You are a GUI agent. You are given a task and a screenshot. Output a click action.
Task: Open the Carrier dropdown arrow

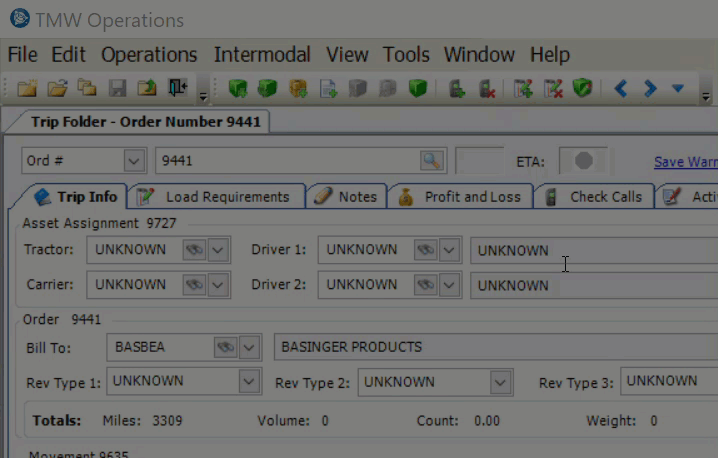(x=218, y=285)
